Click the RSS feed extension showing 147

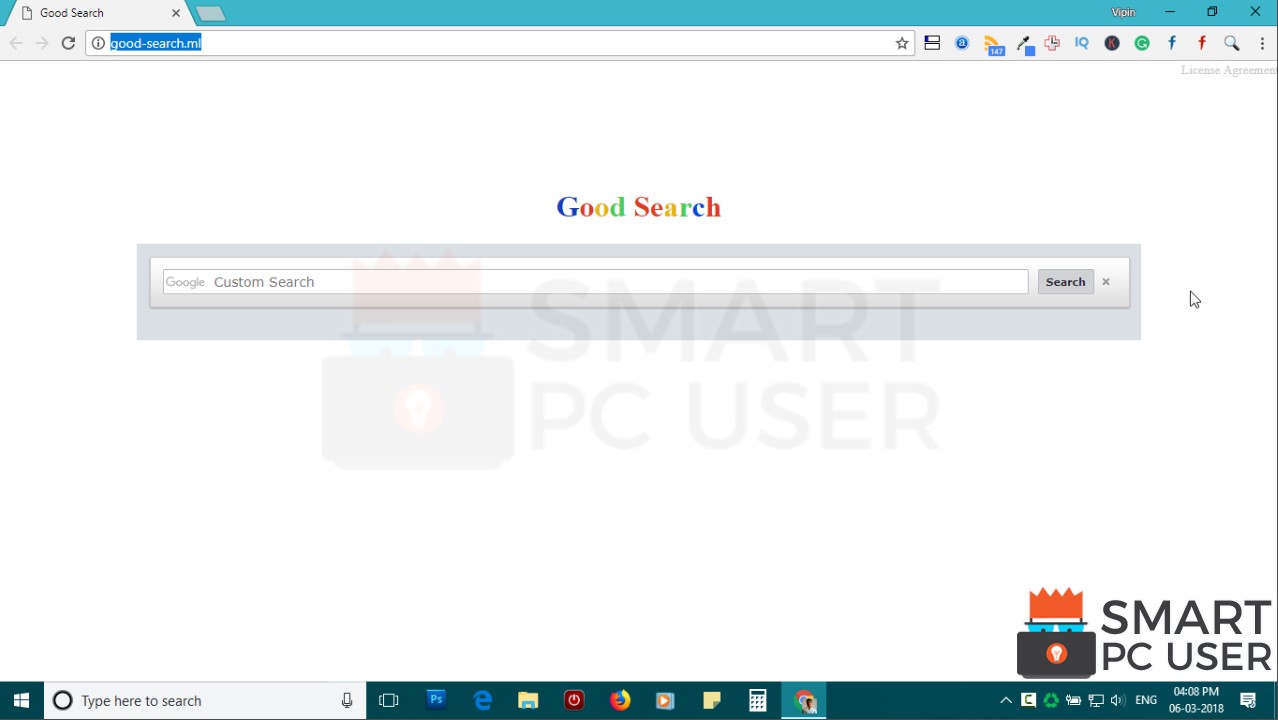tap(994, 43)
